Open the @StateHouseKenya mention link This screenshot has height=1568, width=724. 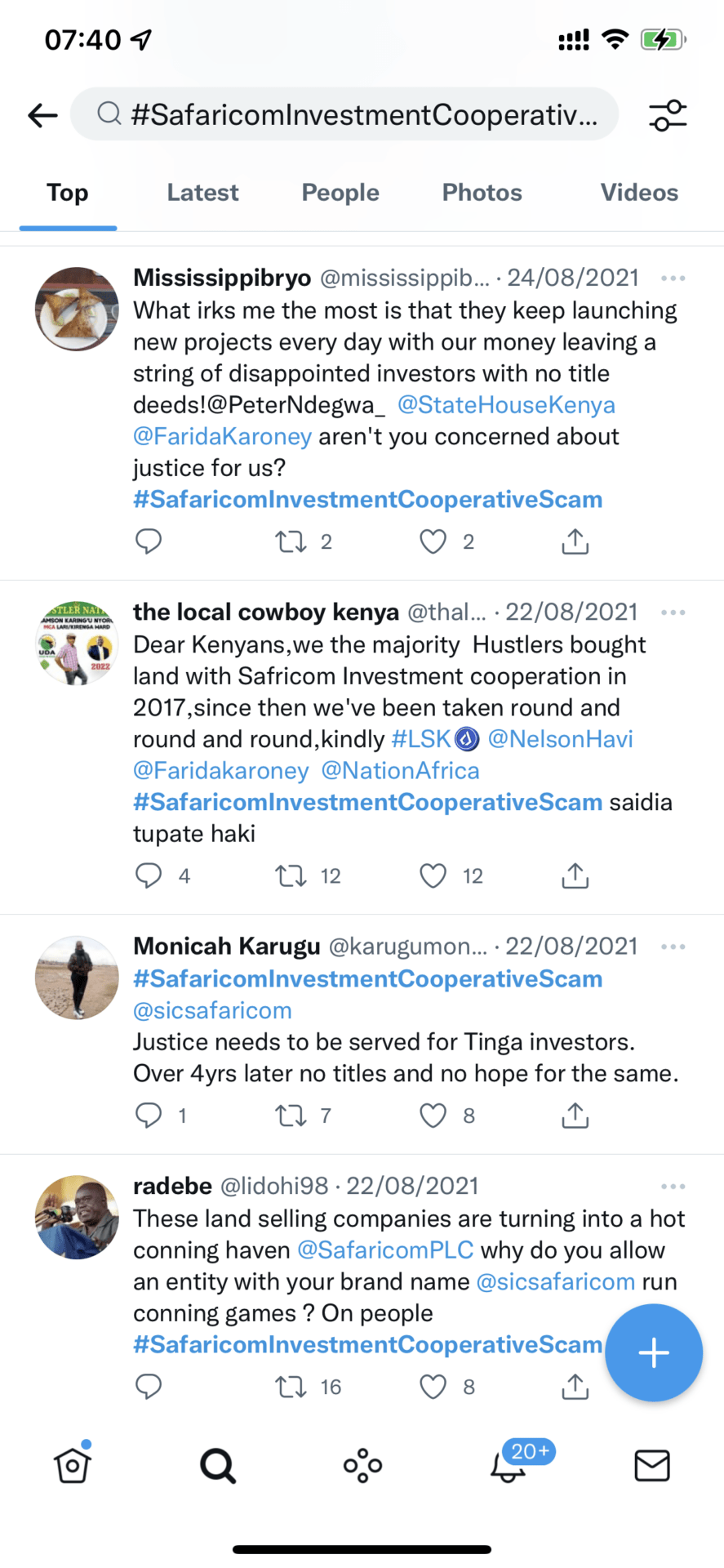click(506, 405)
